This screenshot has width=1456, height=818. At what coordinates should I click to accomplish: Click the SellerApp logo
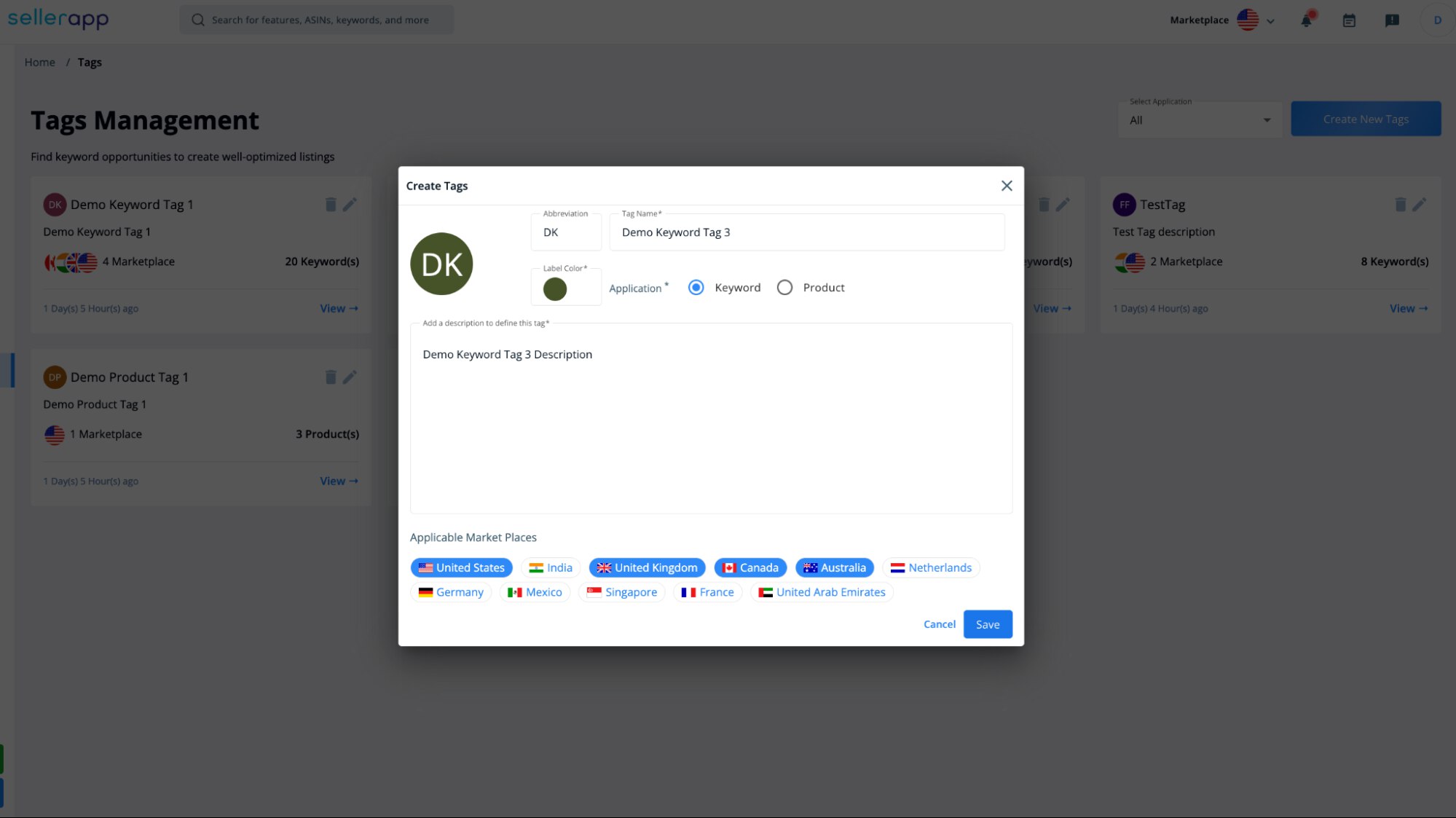point(58,18)
